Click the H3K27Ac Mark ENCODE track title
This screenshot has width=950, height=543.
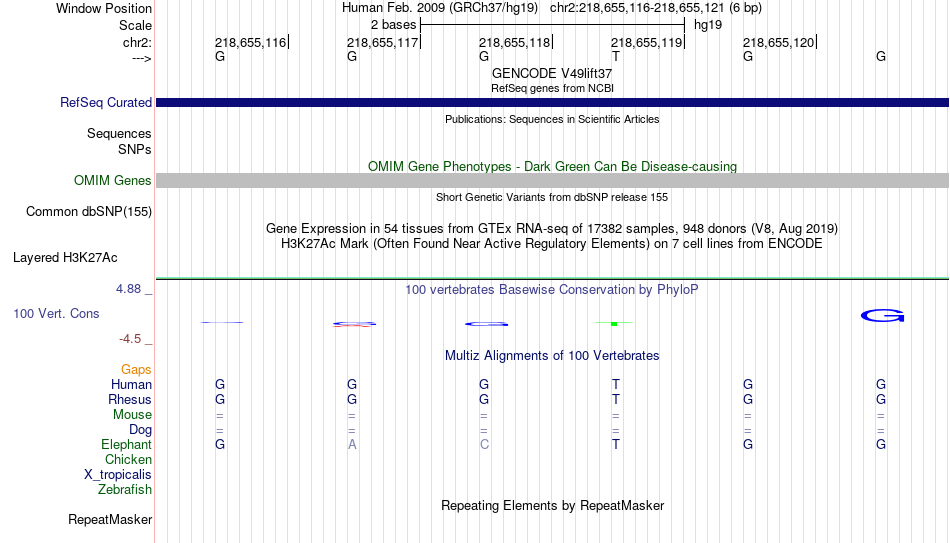pyautogui.click(x=552, y=244)
